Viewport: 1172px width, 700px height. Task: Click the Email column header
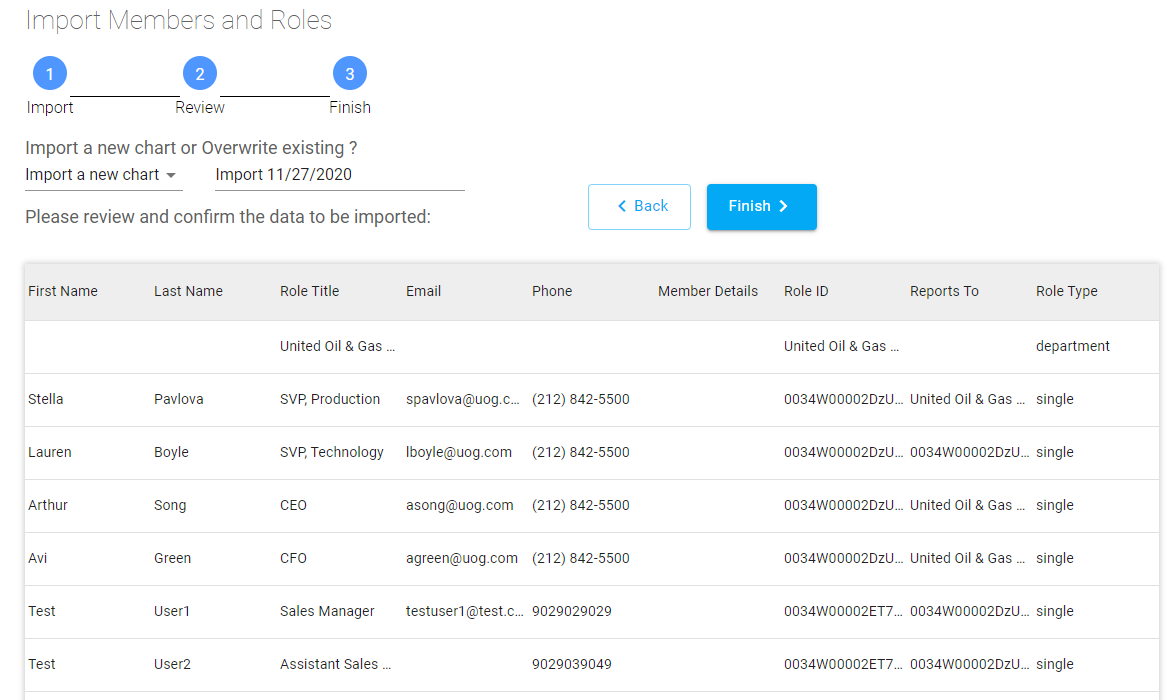423,291
